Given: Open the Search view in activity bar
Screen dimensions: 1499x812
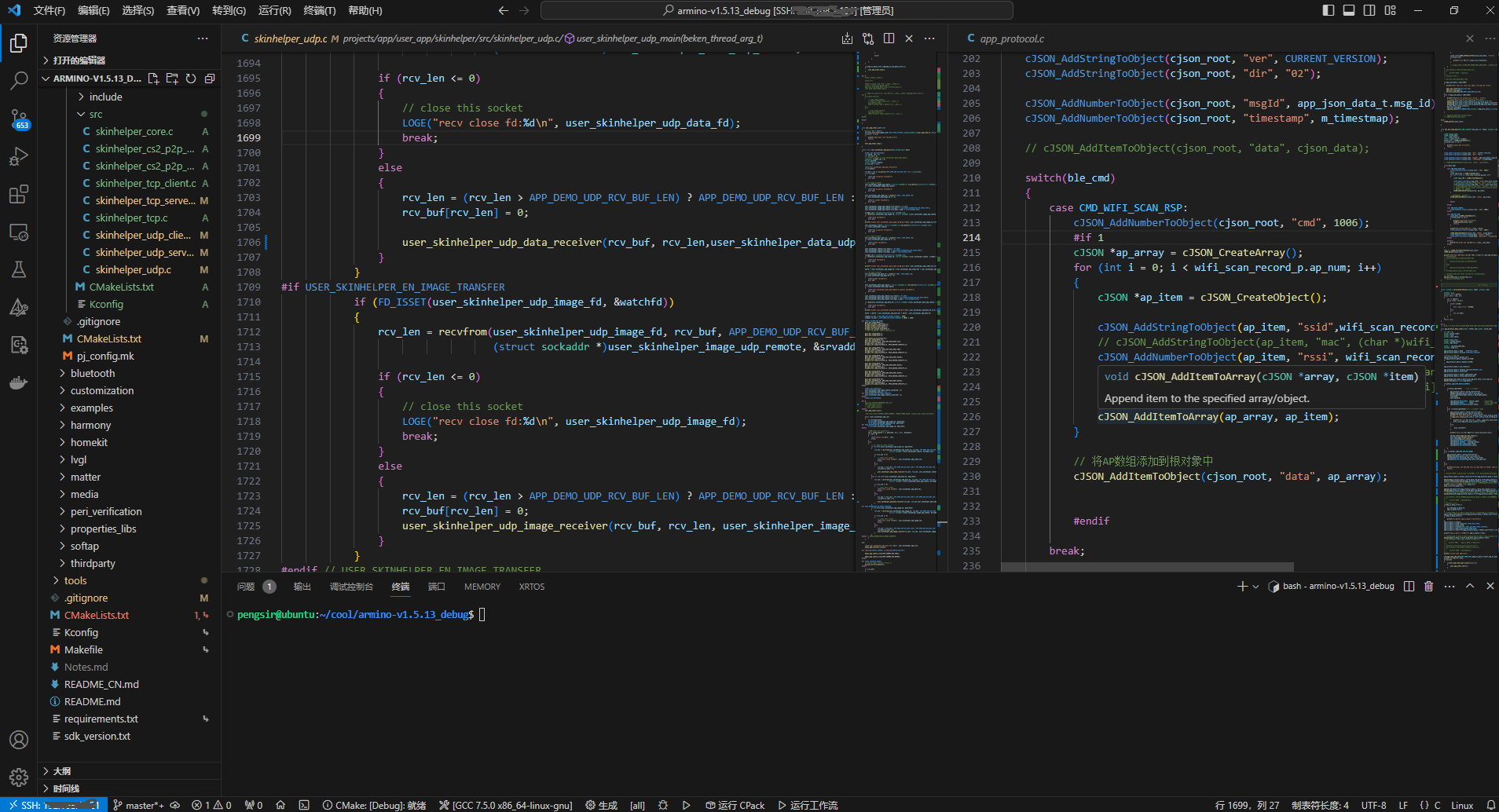Looking at the screenshot, I should (x=19, y=80).
